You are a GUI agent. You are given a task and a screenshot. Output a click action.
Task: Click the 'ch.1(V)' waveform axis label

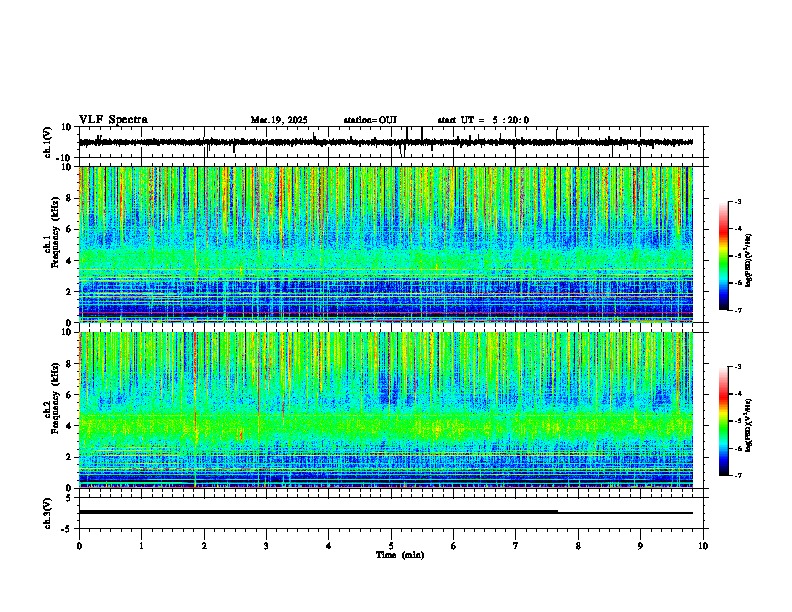coord(48,142)
